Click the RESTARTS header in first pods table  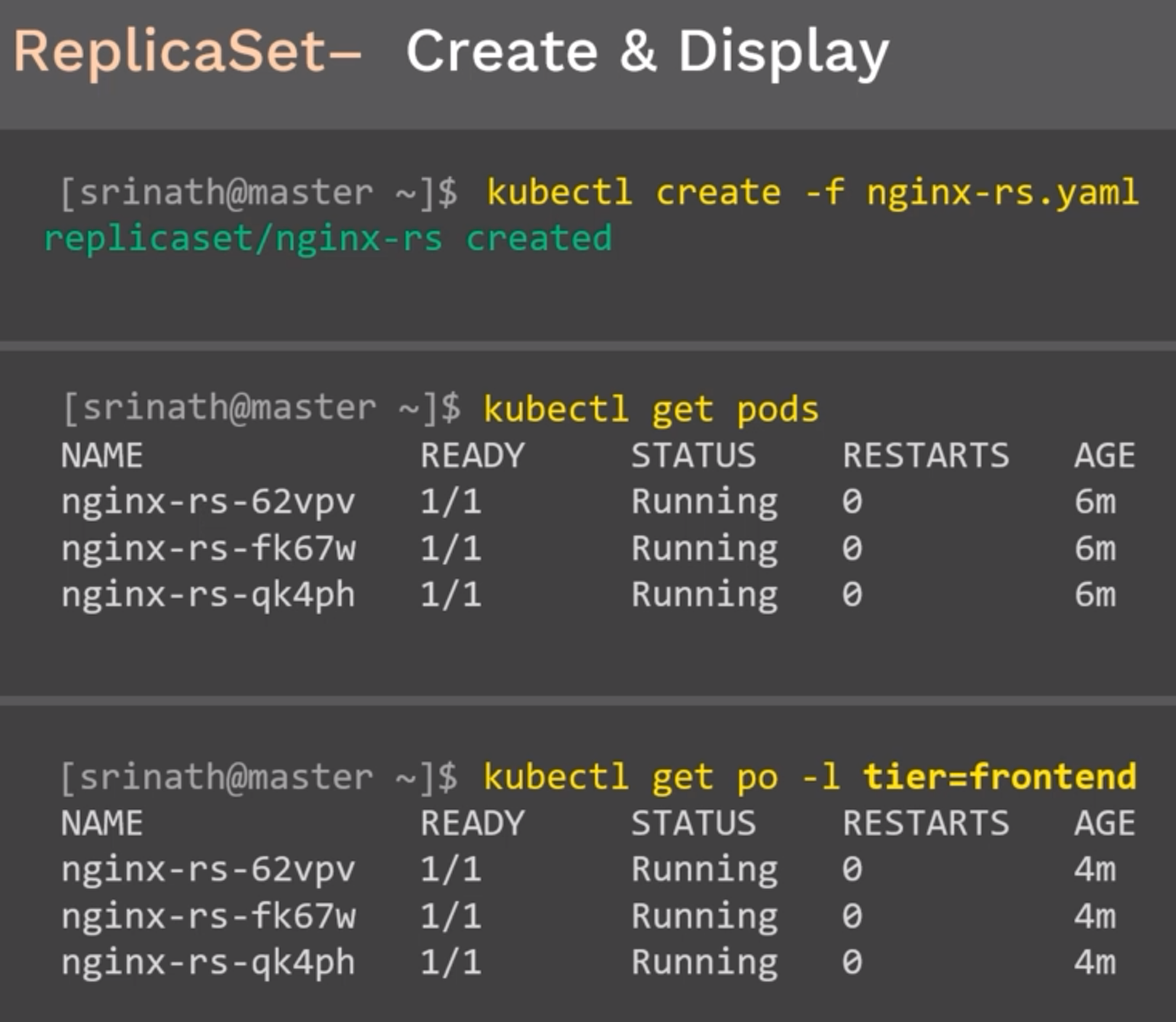pyautogui.click(x=926, y=456)
